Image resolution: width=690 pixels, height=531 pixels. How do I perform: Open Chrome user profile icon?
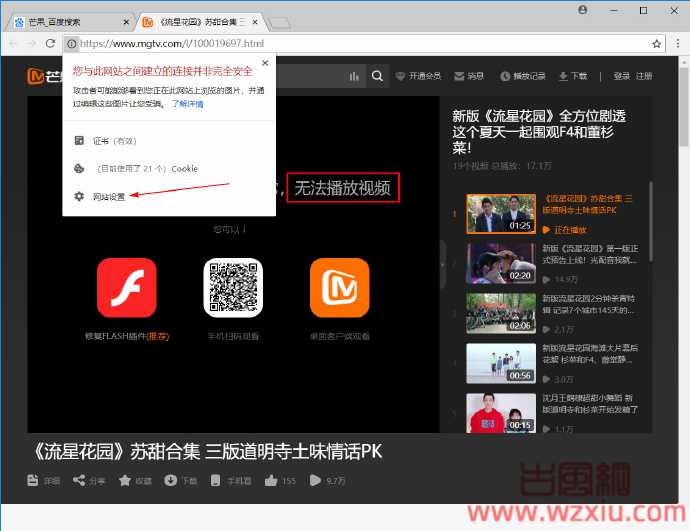[x=583, y=10]
